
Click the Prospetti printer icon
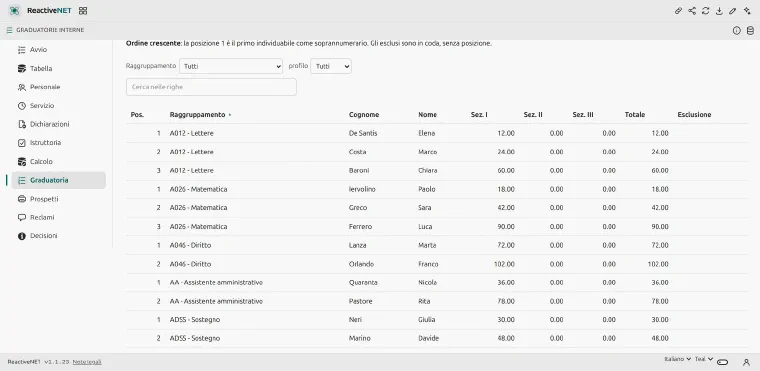[21, 199]
